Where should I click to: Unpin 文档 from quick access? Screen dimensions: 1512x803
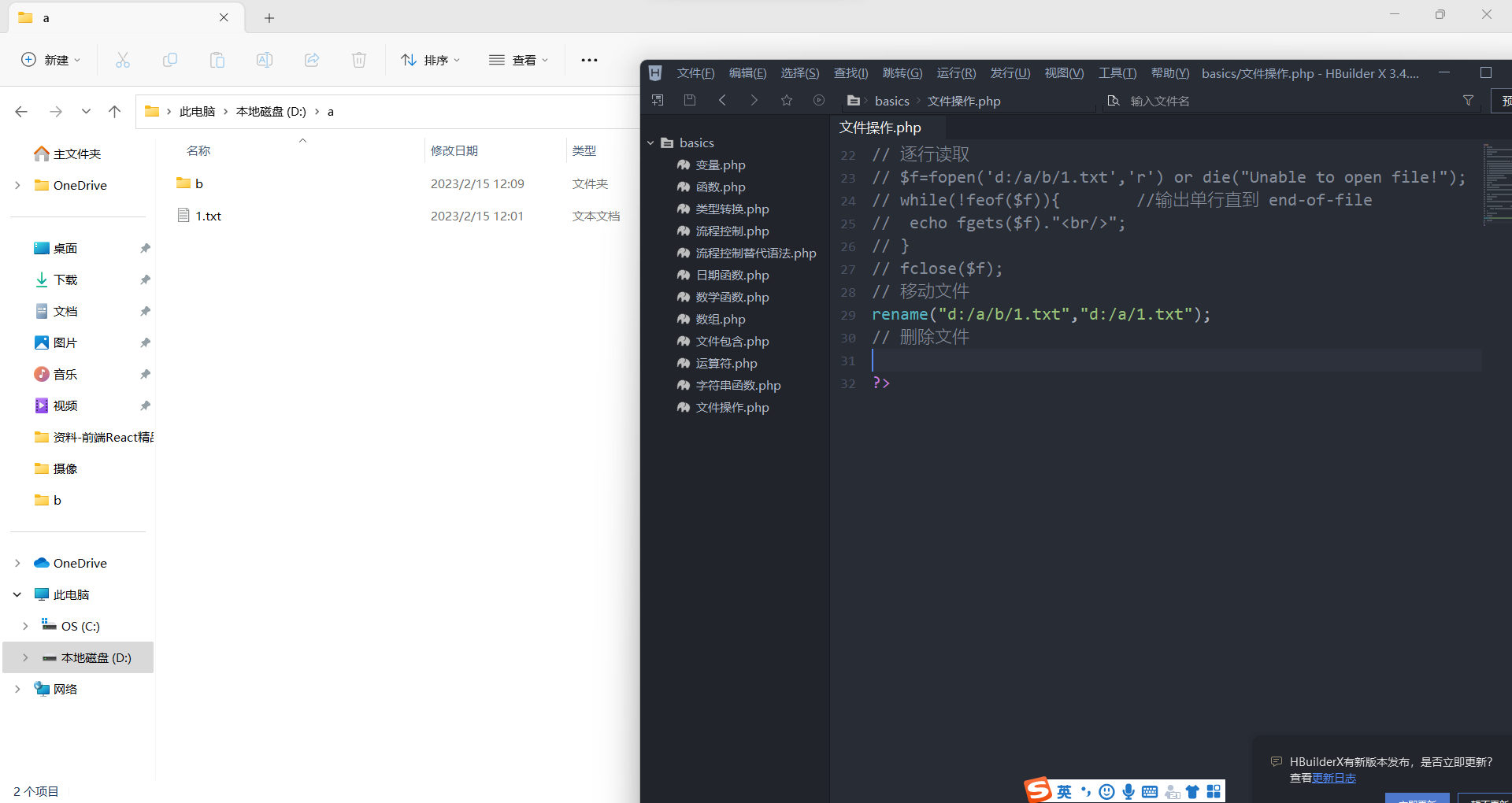click(145, 311)
